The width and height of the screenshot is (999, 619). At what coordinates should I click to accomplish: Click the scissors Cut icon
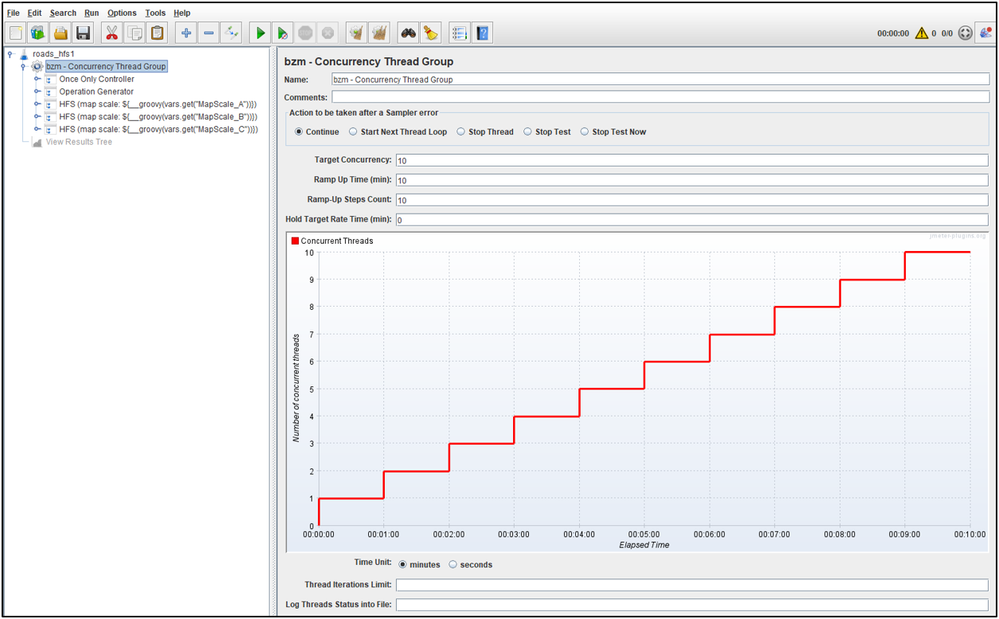(111, 33)
